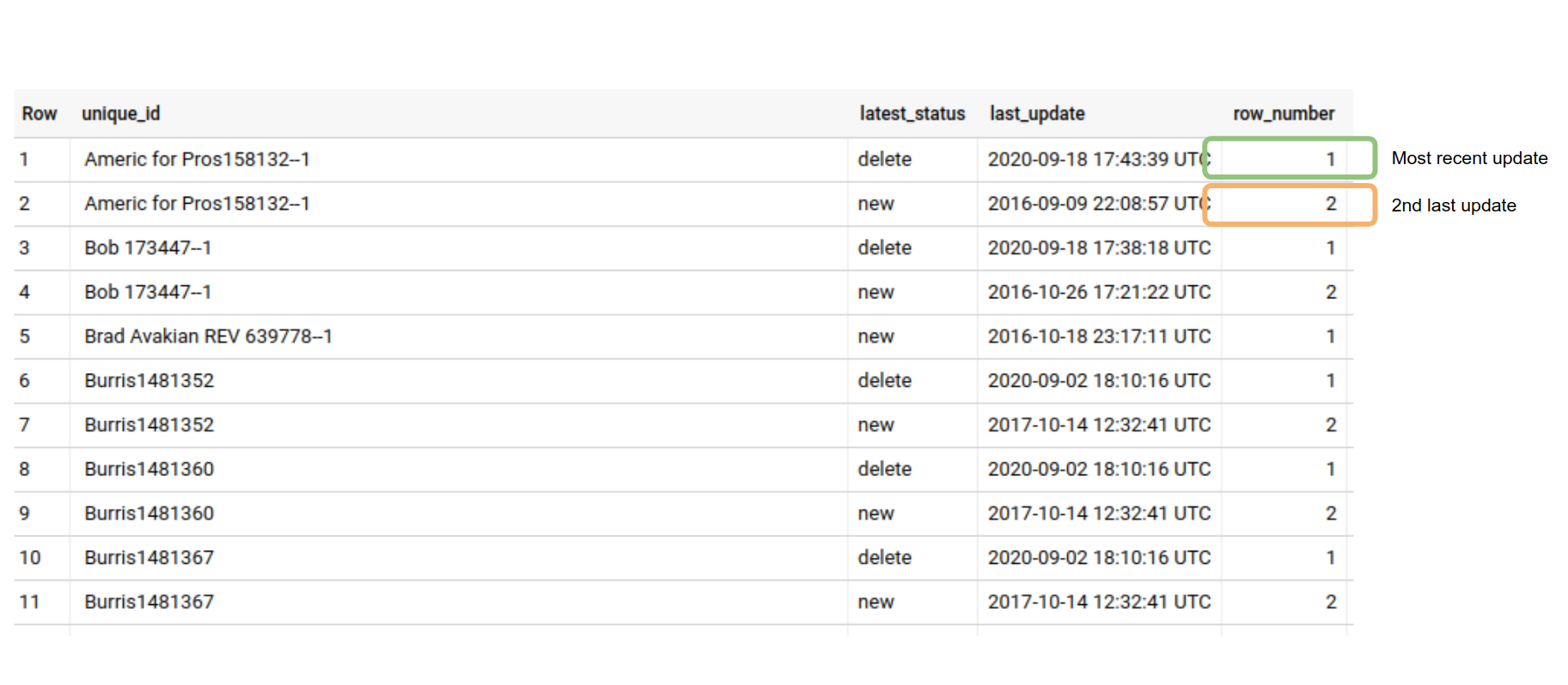The height and width of the screenshot is (685, 1568).
Task: Select timestamp 2016-09-09 22:08:57 UTC
Action: click(x=1095, y=204)
